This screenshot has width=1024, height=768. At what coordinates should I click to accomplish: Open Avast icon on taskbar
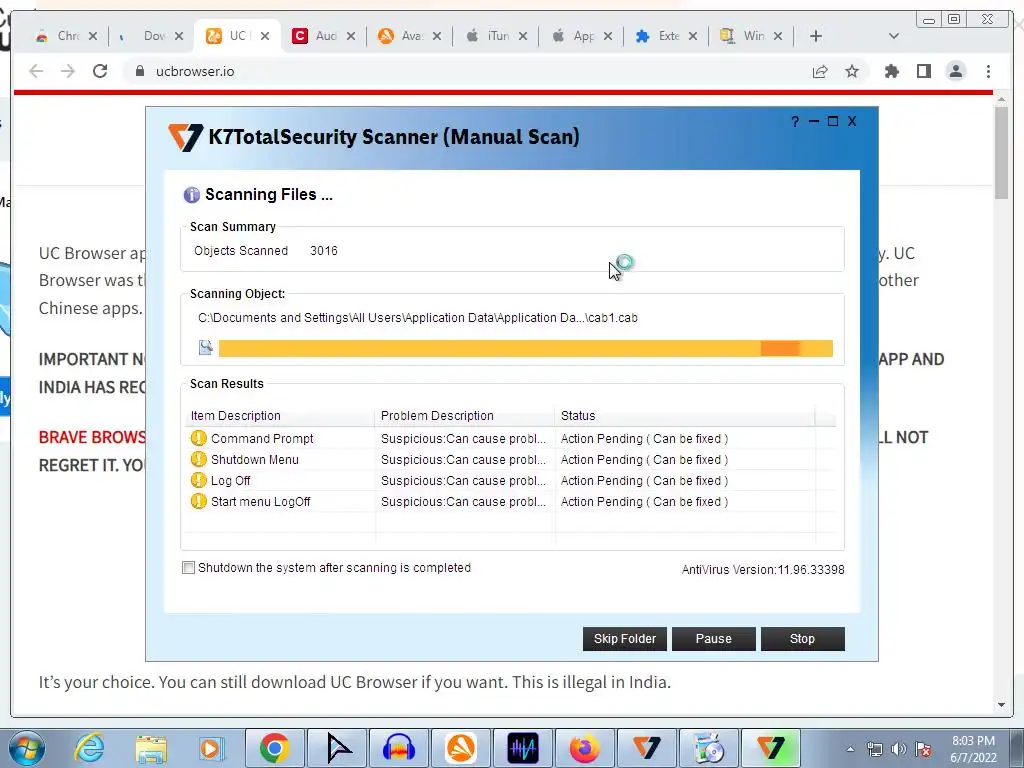pos(461,748)
